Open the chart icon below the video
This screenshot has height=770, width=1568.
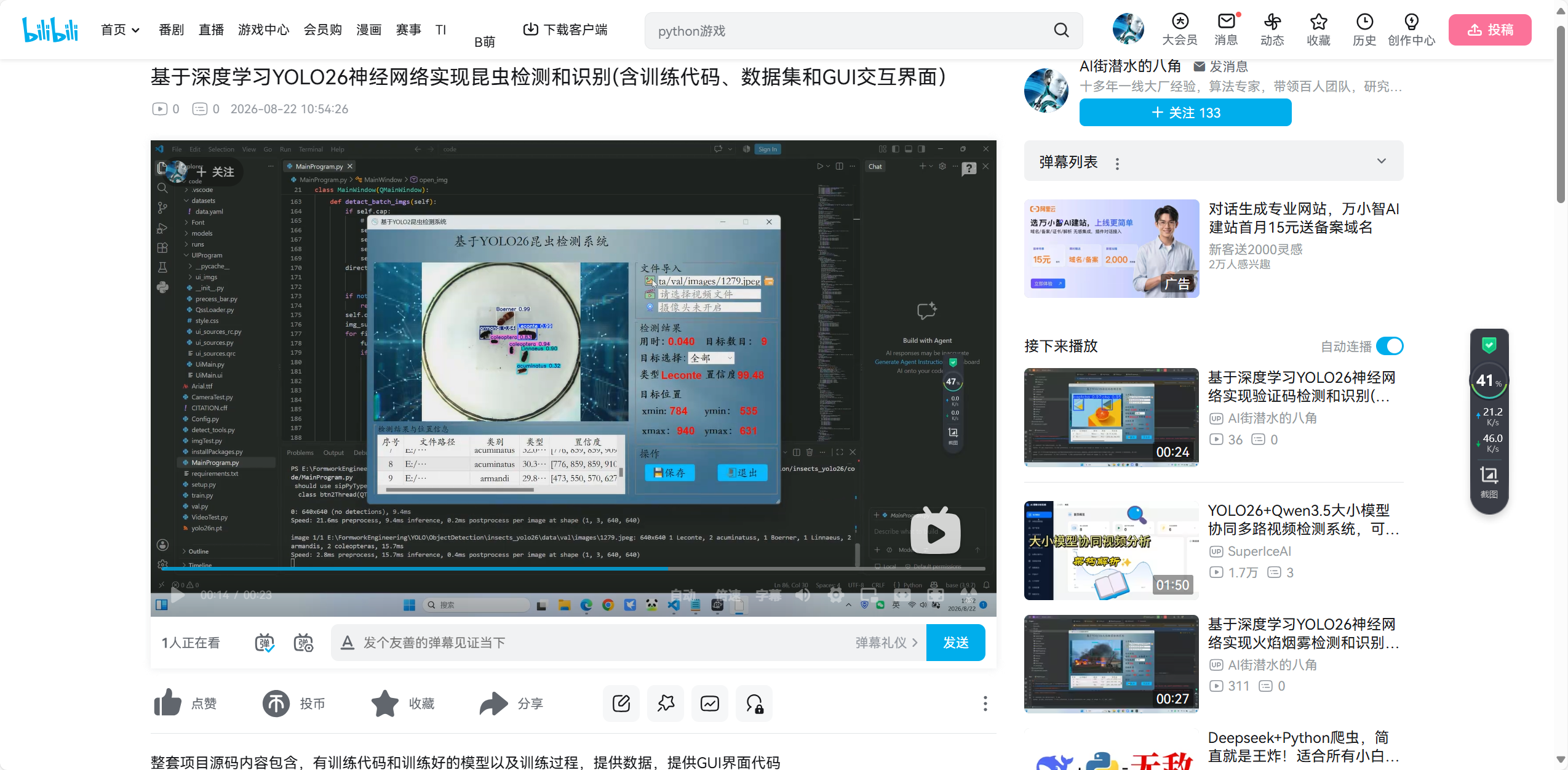pos(710,703)
